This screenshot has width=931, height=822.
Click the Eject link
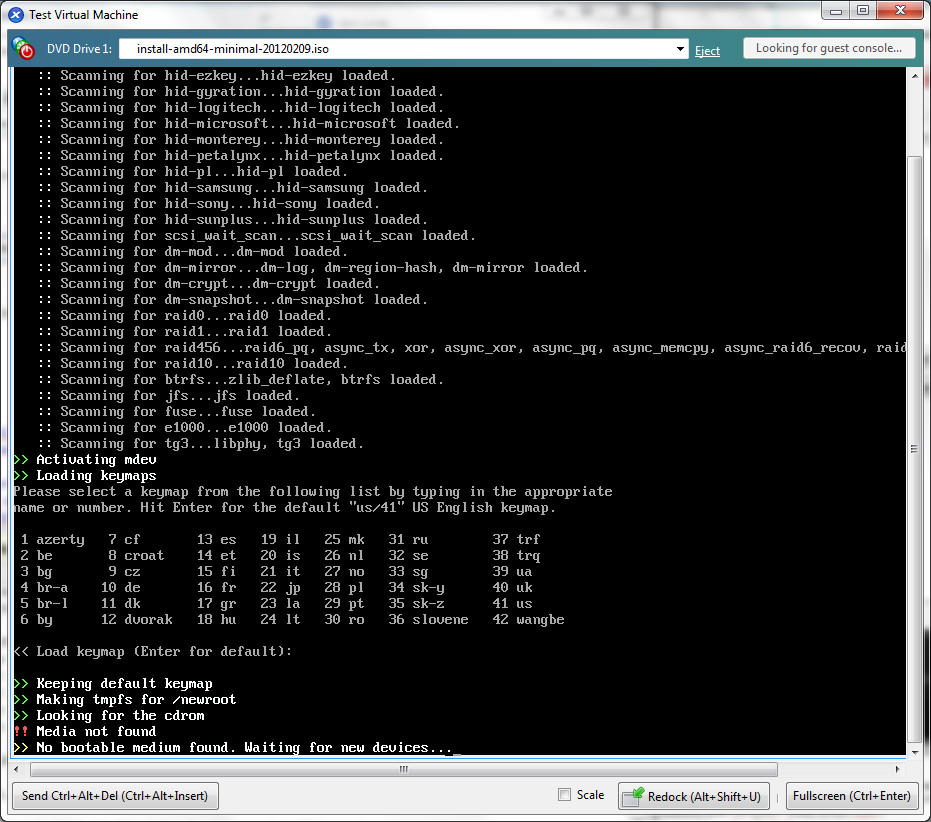coord(707,50)
